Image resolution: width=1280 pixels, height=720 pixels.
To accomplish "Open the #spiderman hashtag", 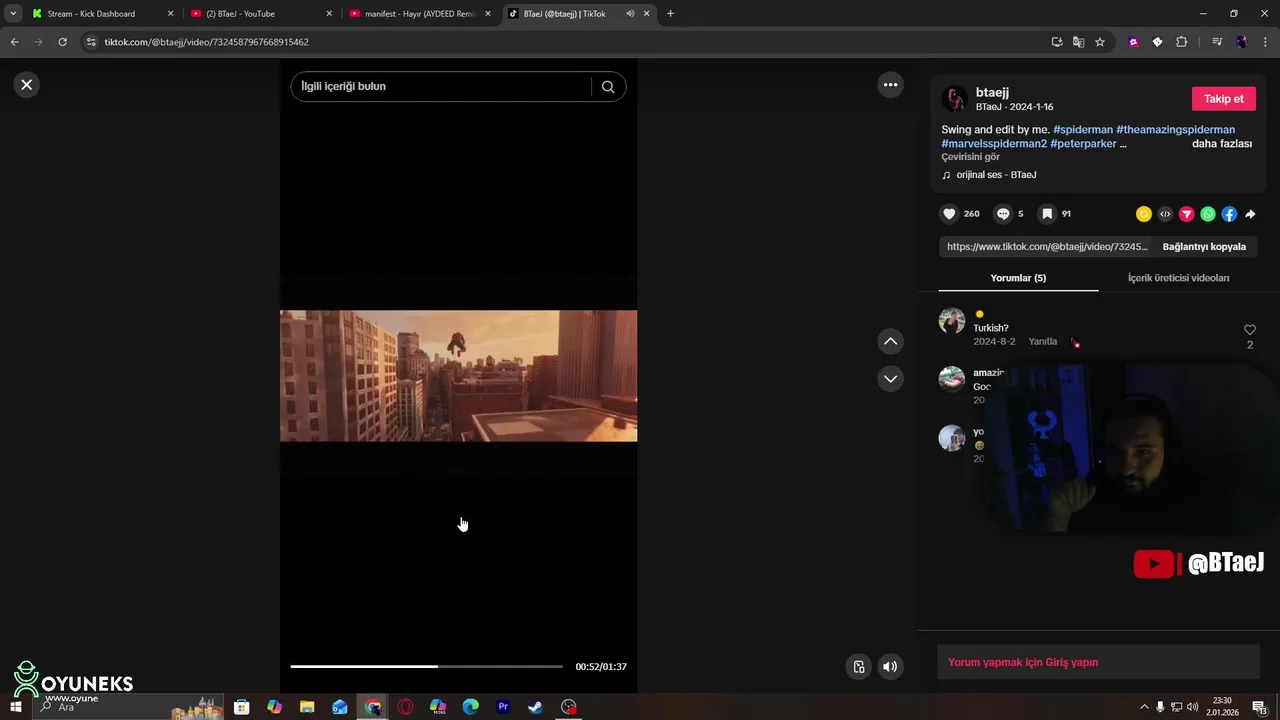I will [x=1083, y=130].
